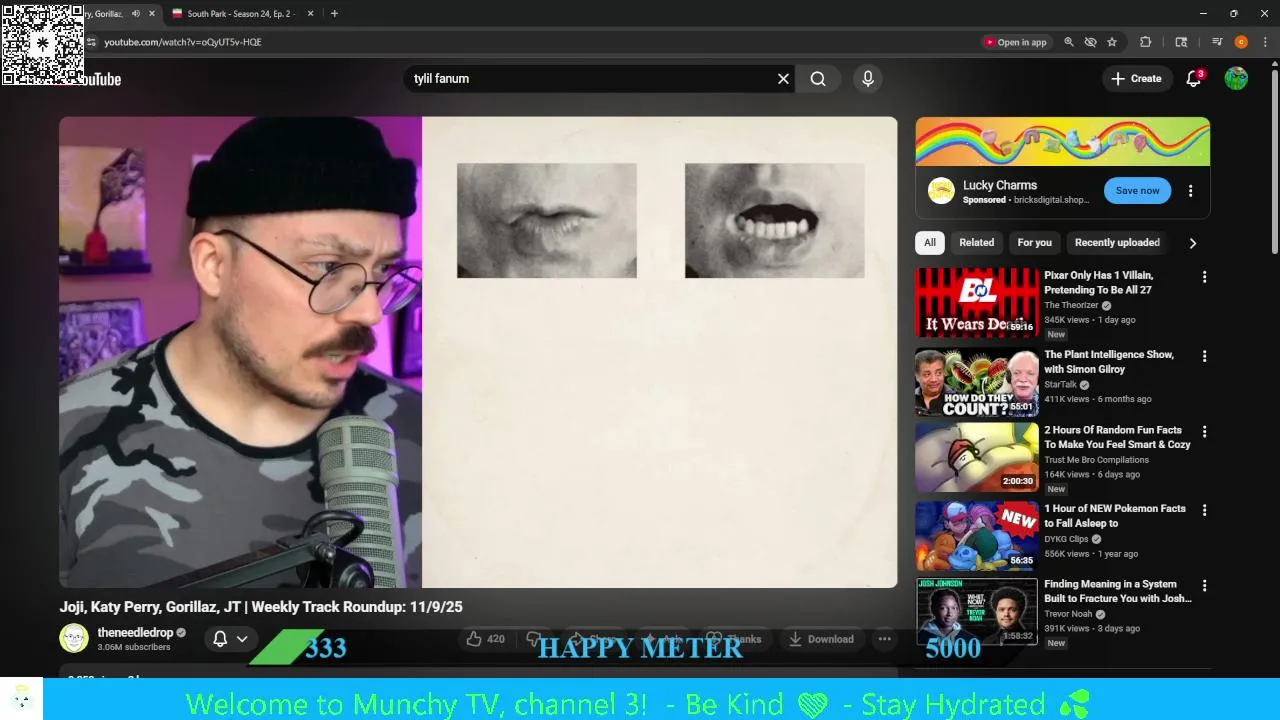Click the YouTube logo

click(100, 79)
